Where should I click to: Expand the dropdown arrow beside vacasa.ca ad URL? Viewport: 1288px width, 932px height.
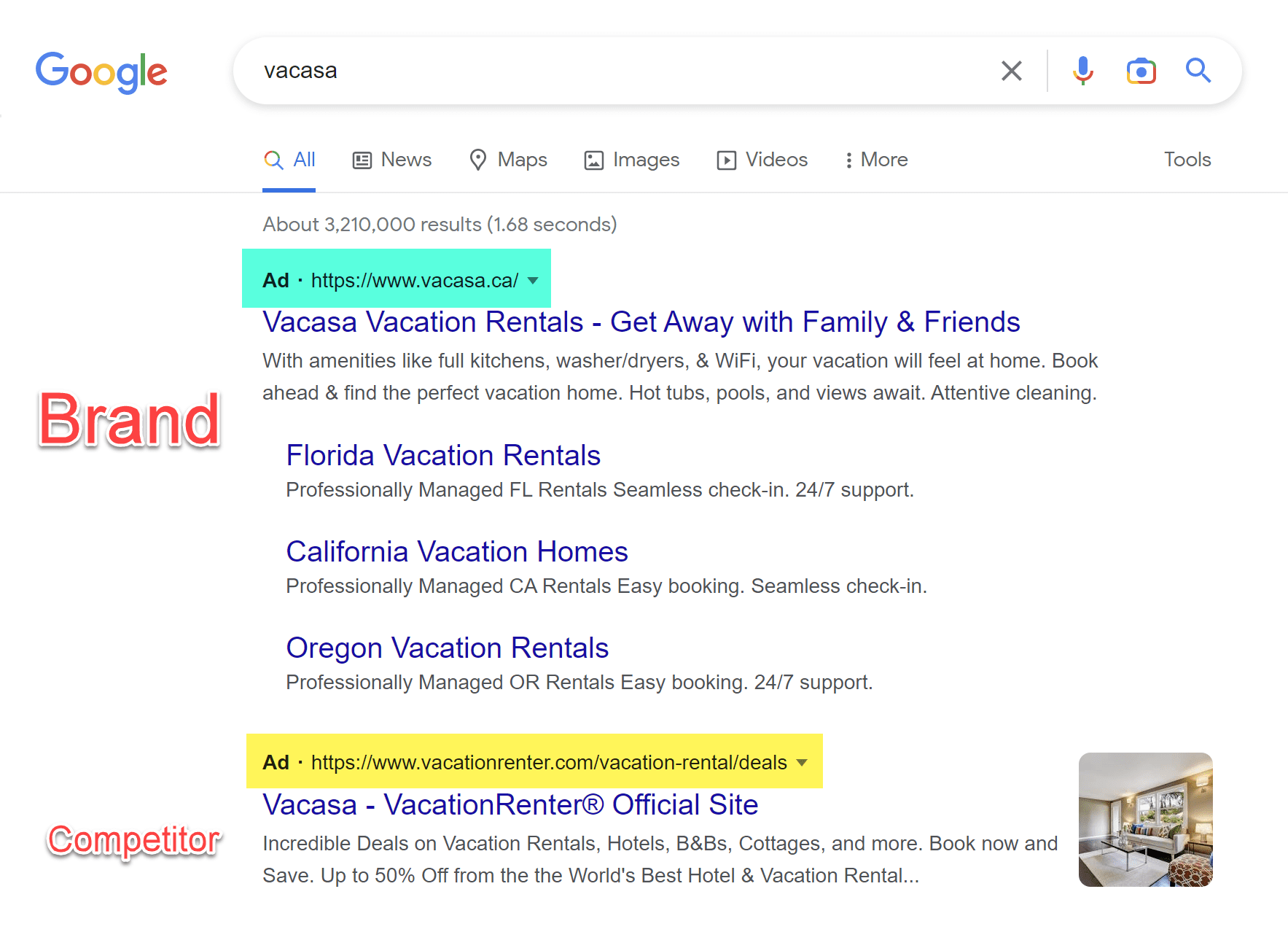[533, 281]
